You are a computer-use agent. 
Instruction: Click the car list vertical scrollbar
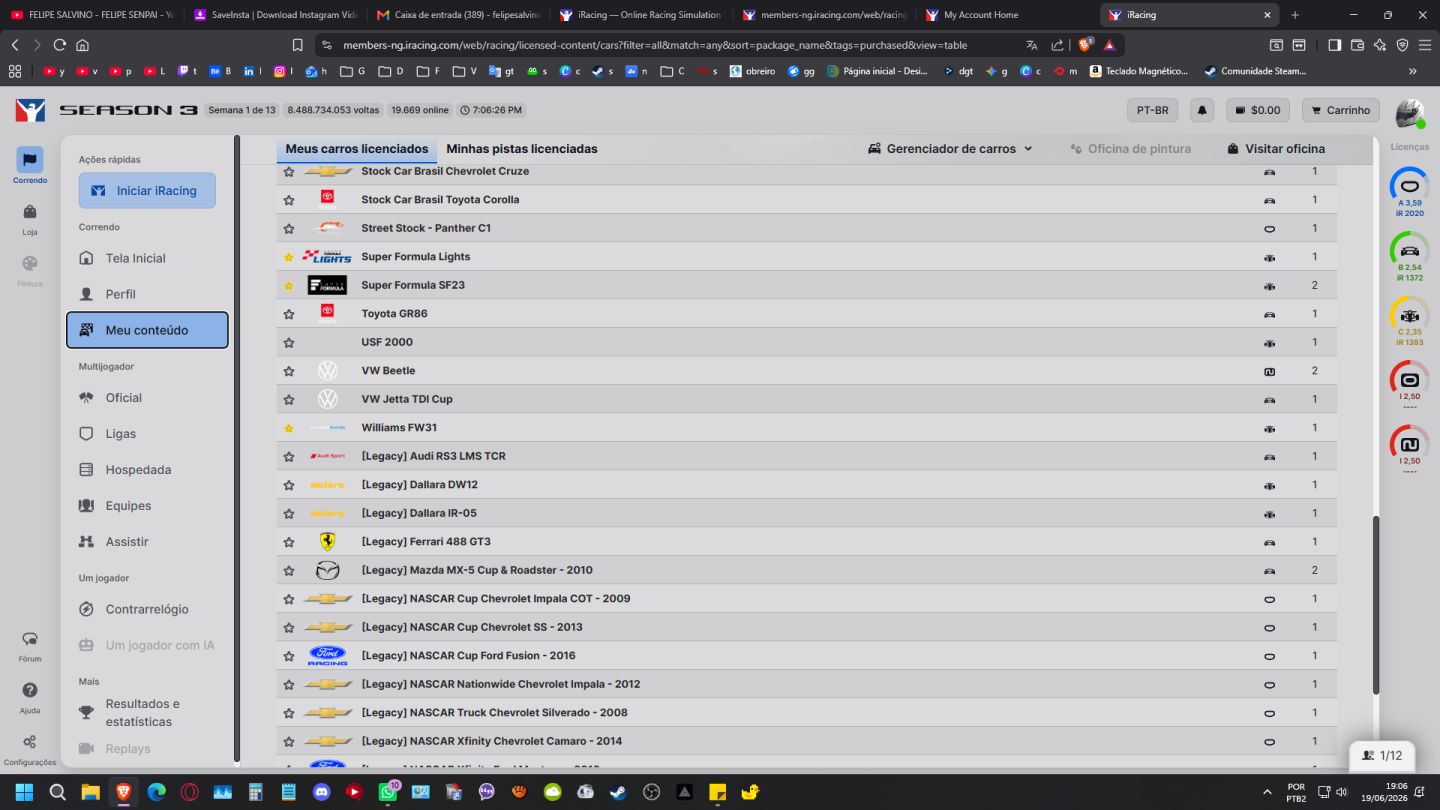click(x=1376, y=605)
